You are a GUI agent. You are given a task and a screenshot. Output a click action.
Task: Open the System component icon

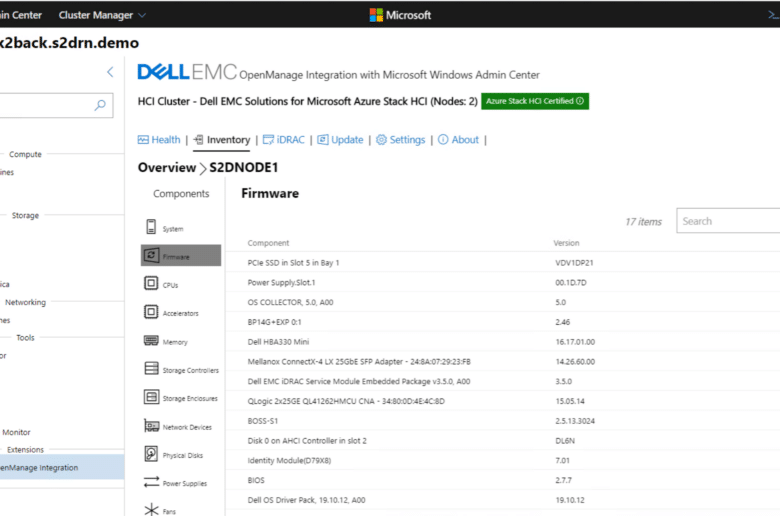[151, 226]
